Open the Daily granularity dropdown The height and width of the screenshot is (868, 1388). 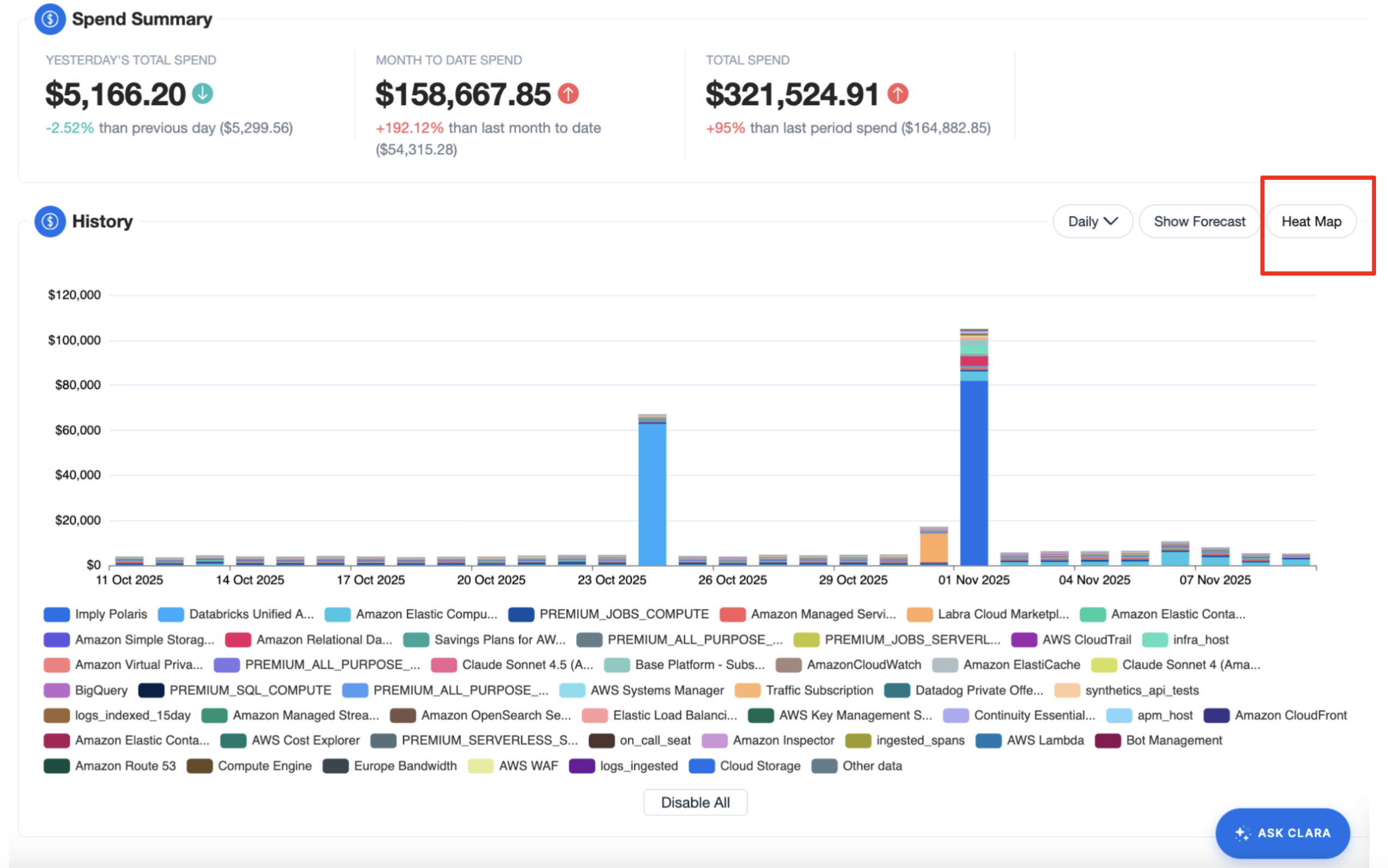(x=1092, y=222)
